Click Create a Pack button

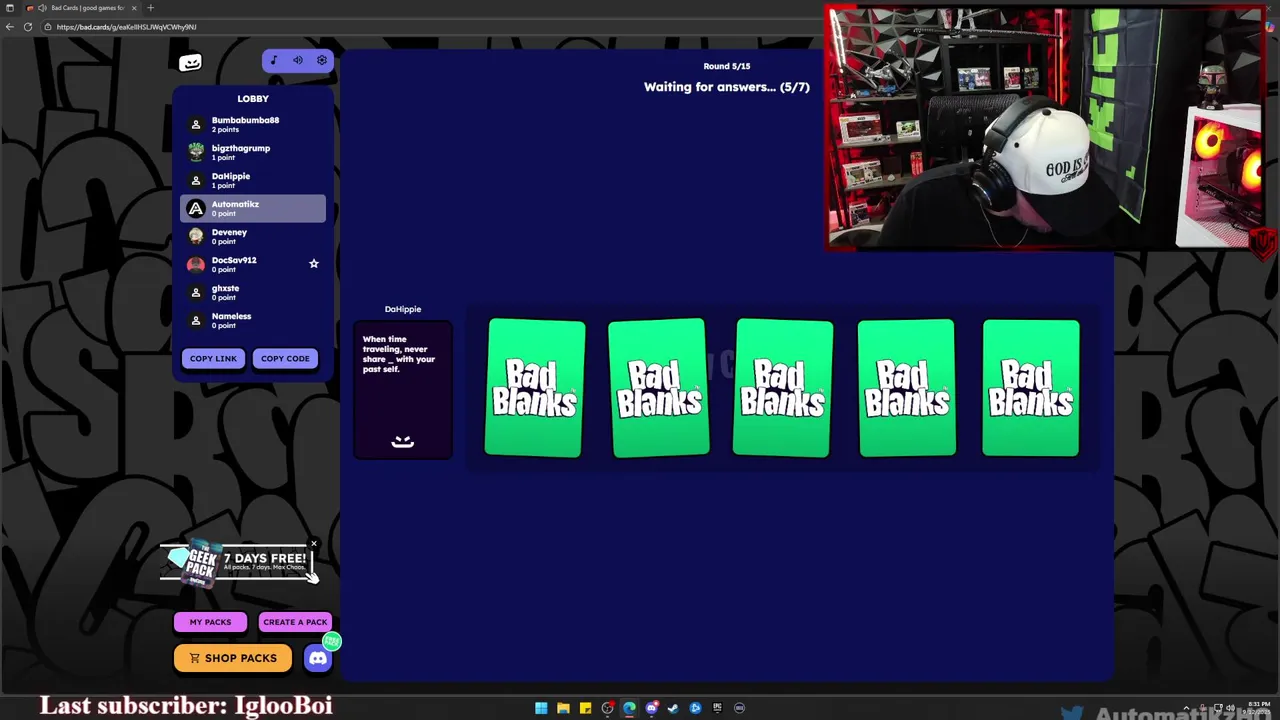tap(295, 622)
